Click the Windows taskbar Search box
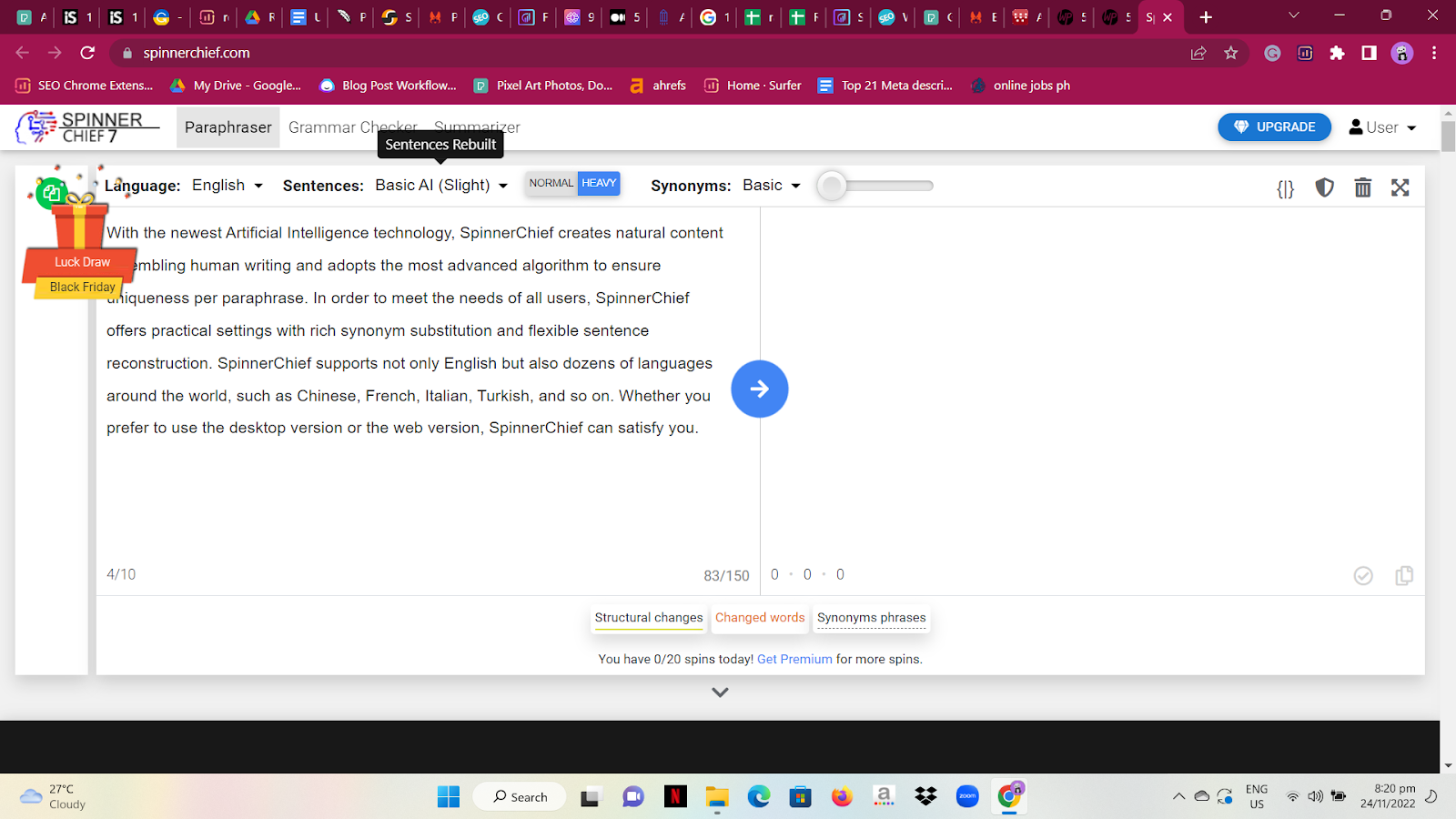This screenshot has width=1456, height=819. [520, 797]
